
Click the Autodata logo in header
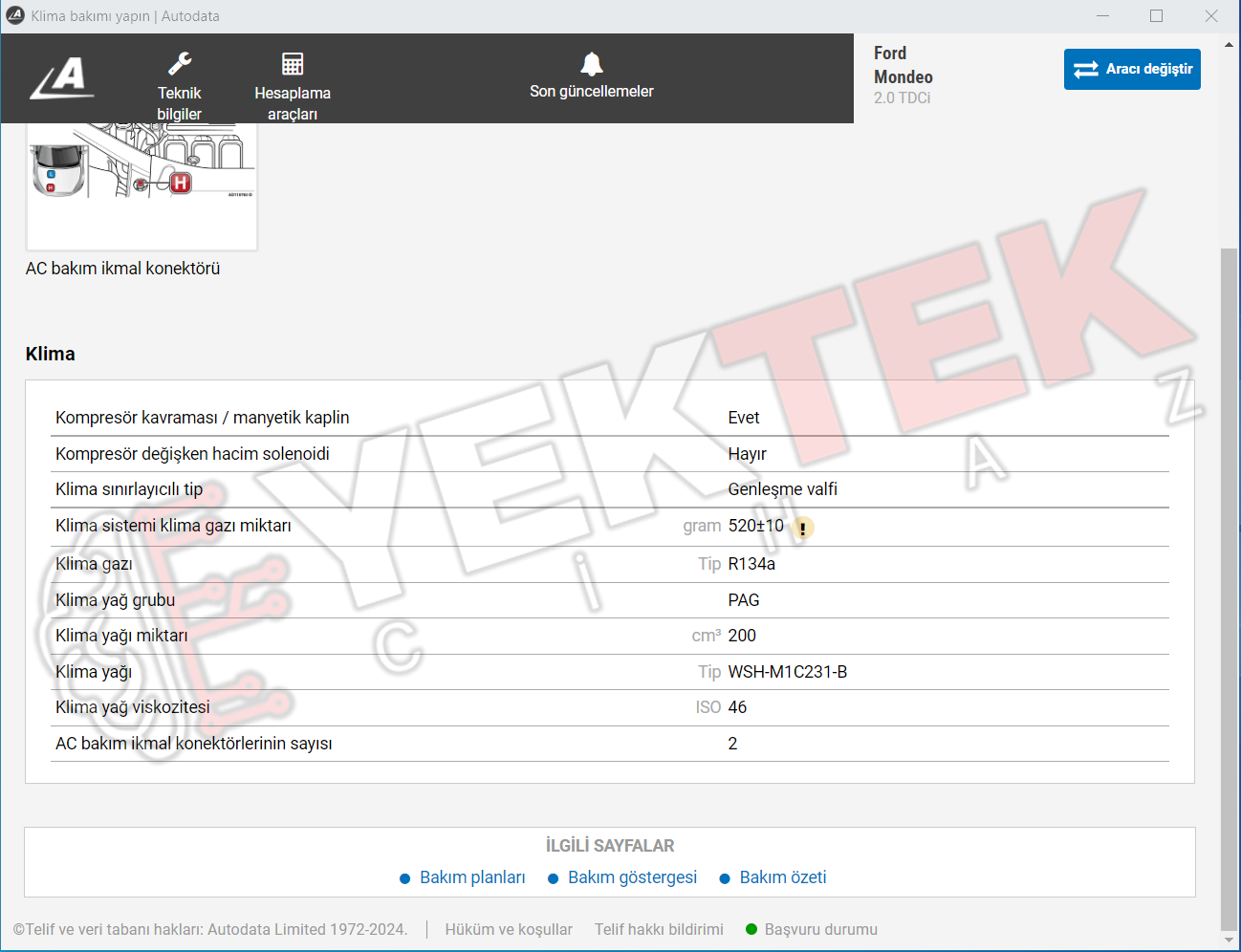coord(63,77)
